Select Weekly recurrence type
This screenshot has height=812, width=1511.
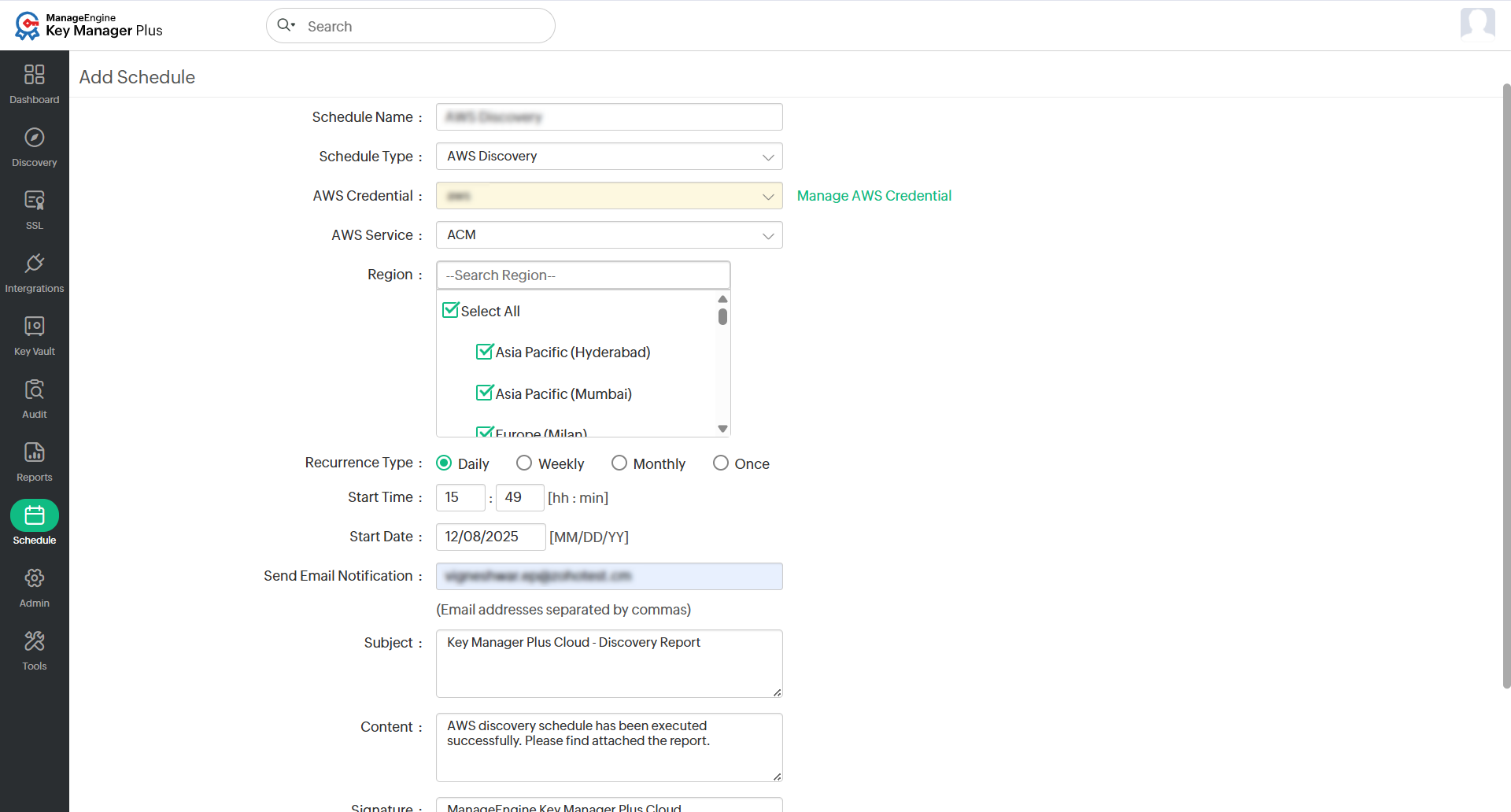tap(524, 463)
